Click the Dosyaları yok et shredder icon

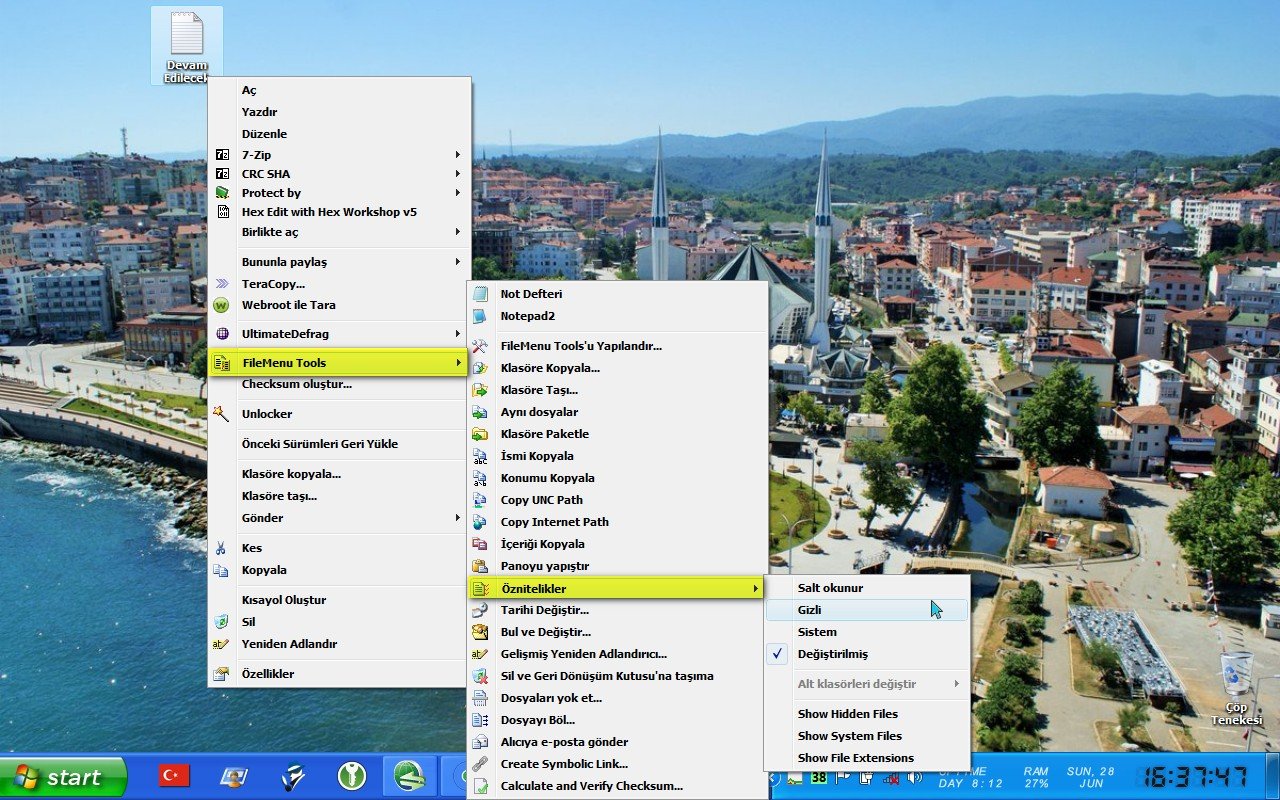click(x=480, y=698)
